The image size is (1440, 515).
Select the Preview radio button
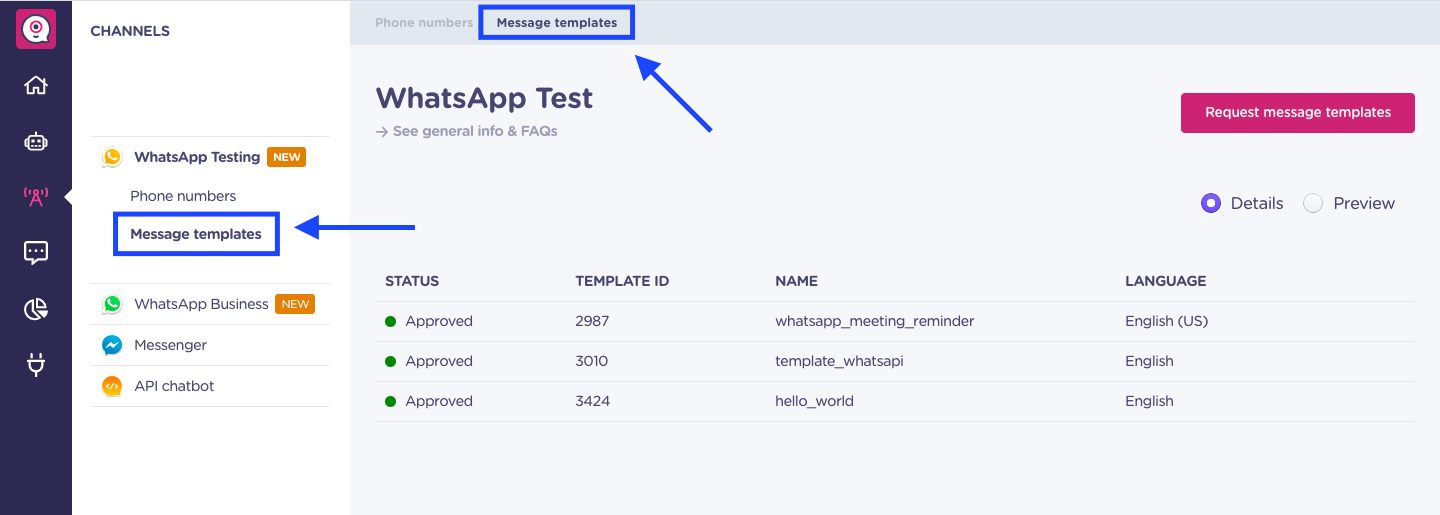click(1313, 203)
